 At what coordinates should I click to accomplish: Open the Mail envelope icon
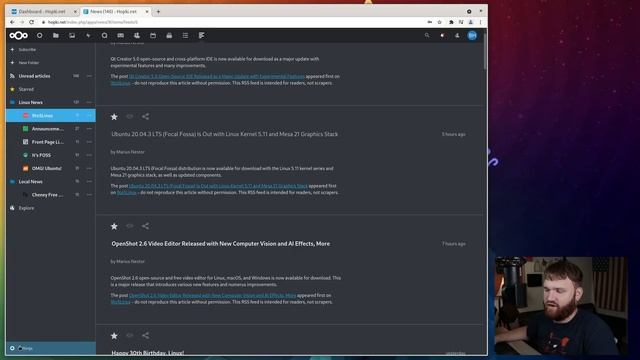[x=120, y=36]
